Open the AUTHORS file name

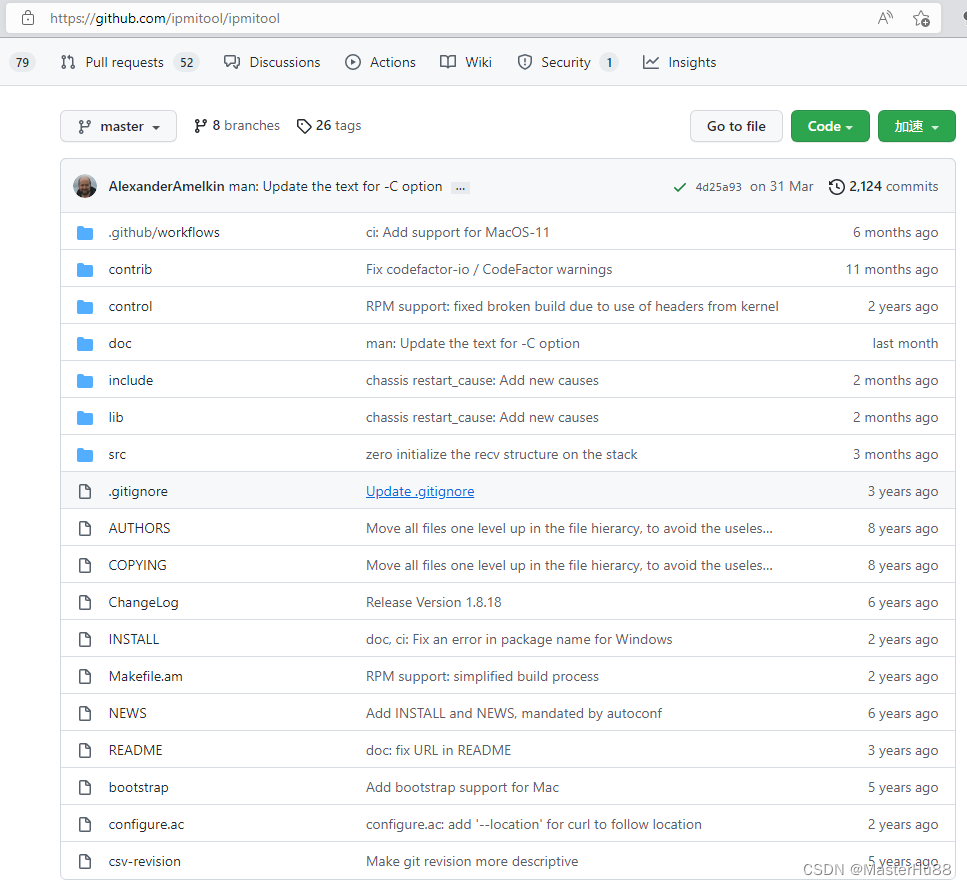click(x=139, y=529)
